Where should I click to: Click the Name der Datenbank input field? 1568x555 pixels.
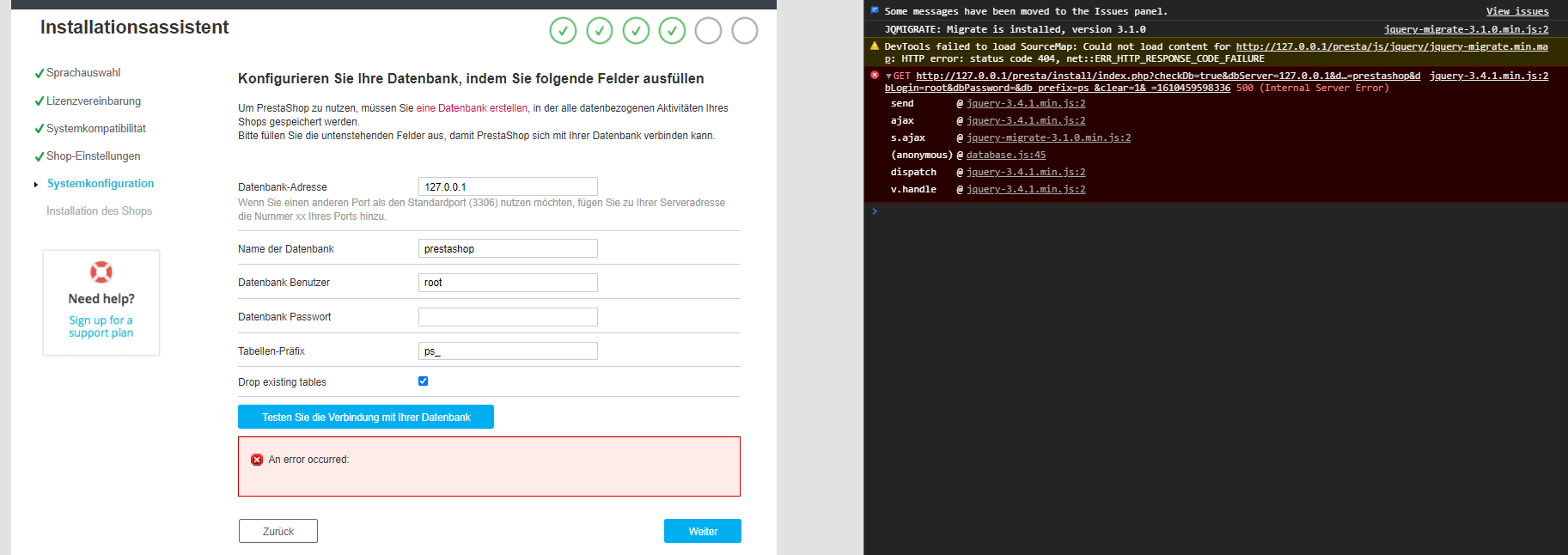coord(508,248)
